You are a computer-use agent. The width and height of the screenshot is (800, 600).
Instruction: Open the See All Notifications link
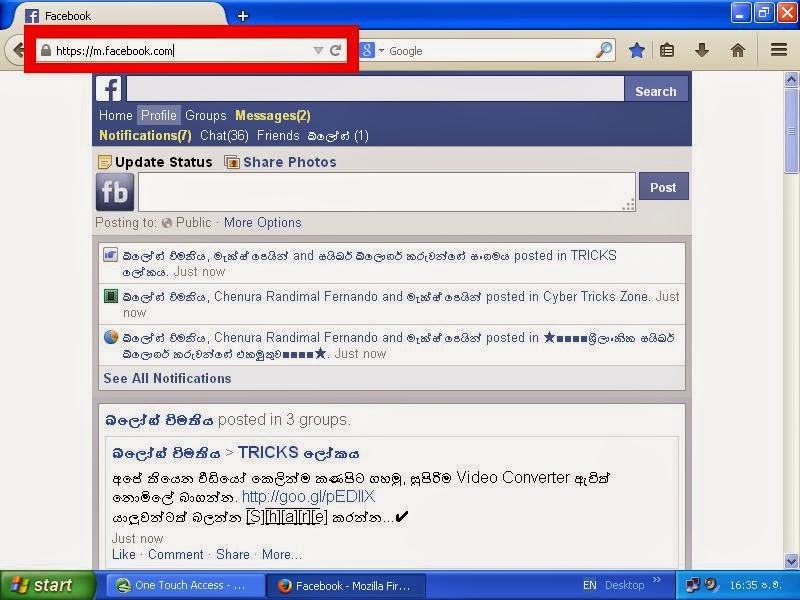167,379
